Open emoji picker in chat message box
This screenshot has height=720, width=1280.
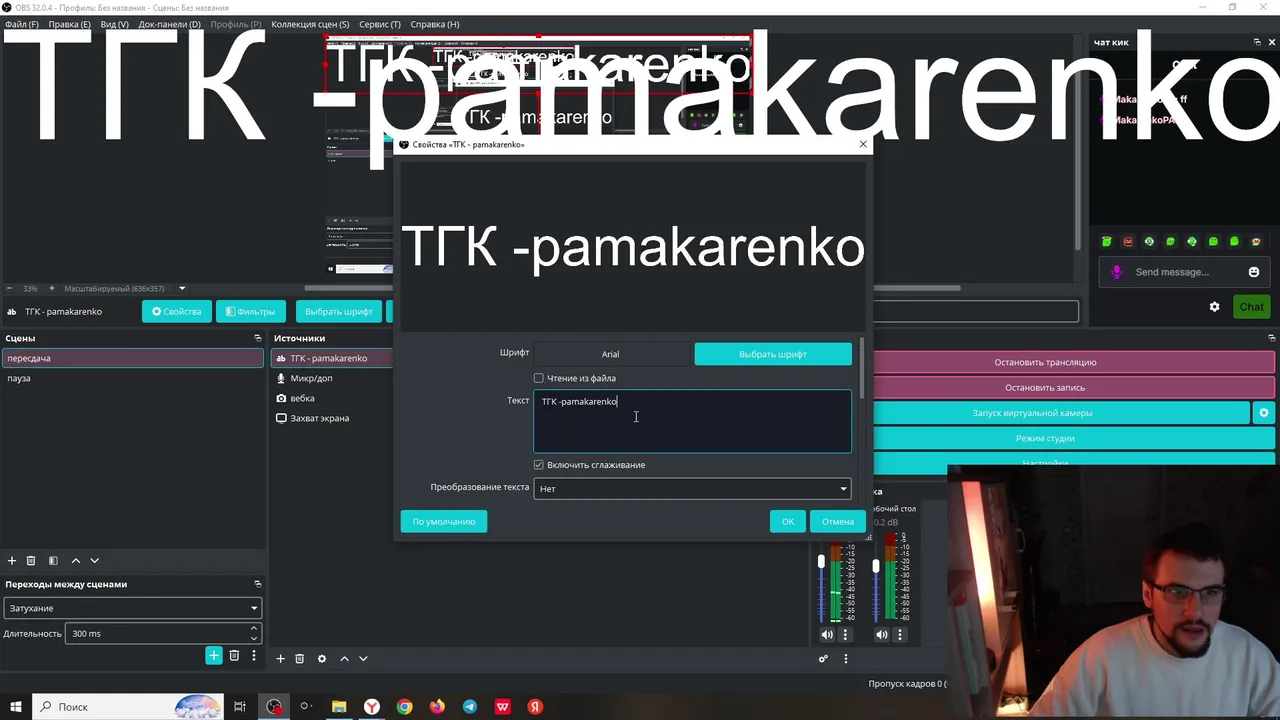[x=1254, y=272]
